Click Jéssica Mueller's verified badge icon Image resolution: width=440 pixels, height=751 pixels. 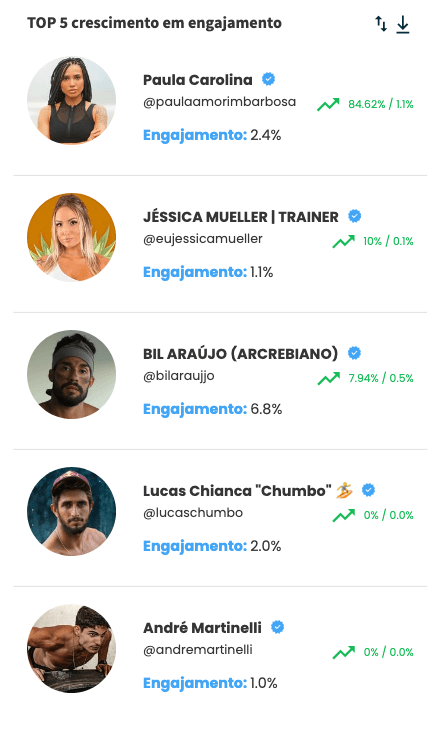click(x=354, y=216)
